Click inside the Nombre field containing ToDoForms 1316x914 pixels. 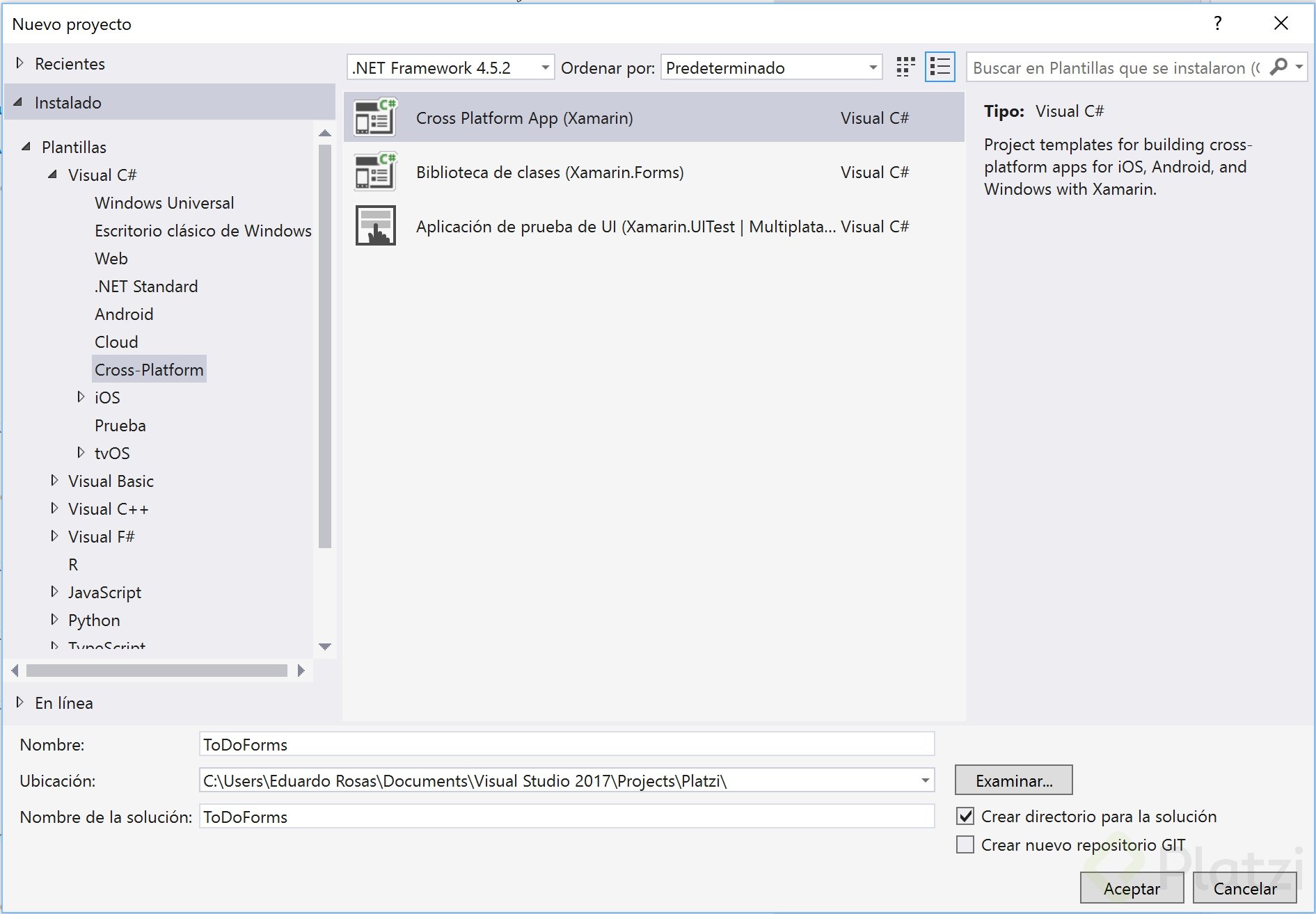pos(487,744)
